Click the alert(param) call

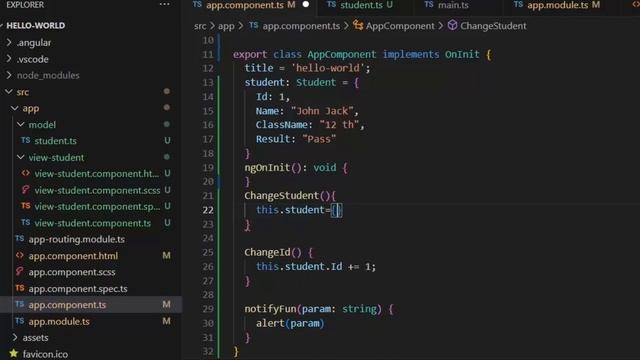pos(290,323)
